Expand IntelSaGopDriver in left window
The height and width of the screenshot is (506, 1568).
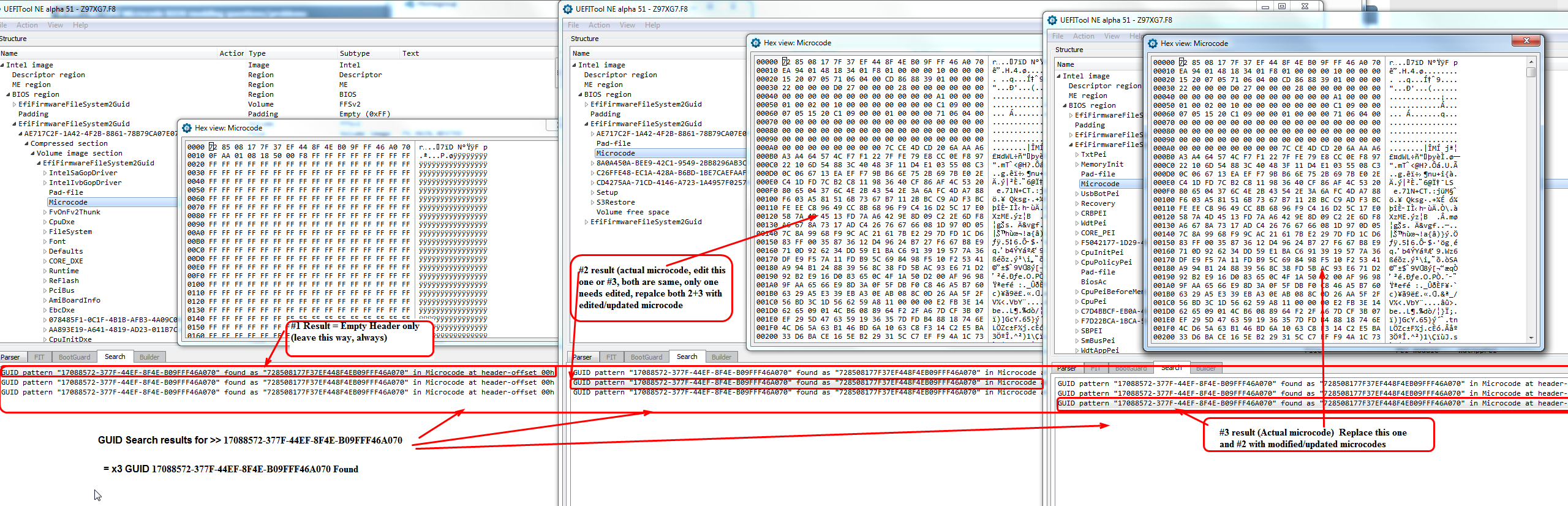pyautogui.click(x=45, y=173)
